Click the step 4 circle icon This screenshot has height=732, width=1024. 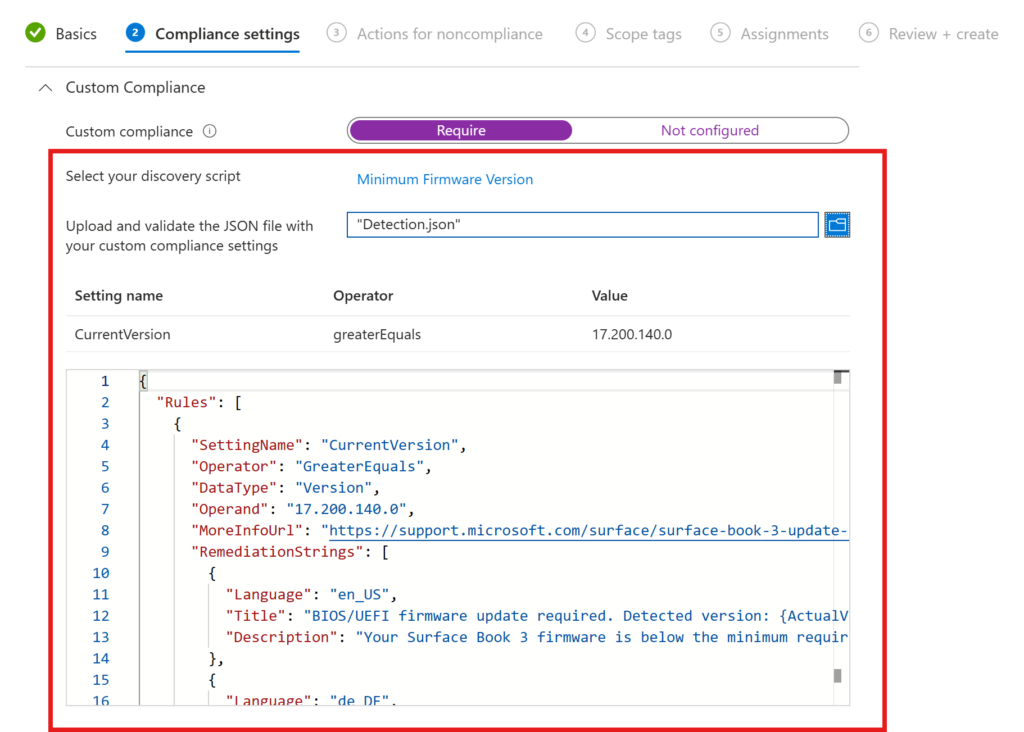(x=585, y=33)
